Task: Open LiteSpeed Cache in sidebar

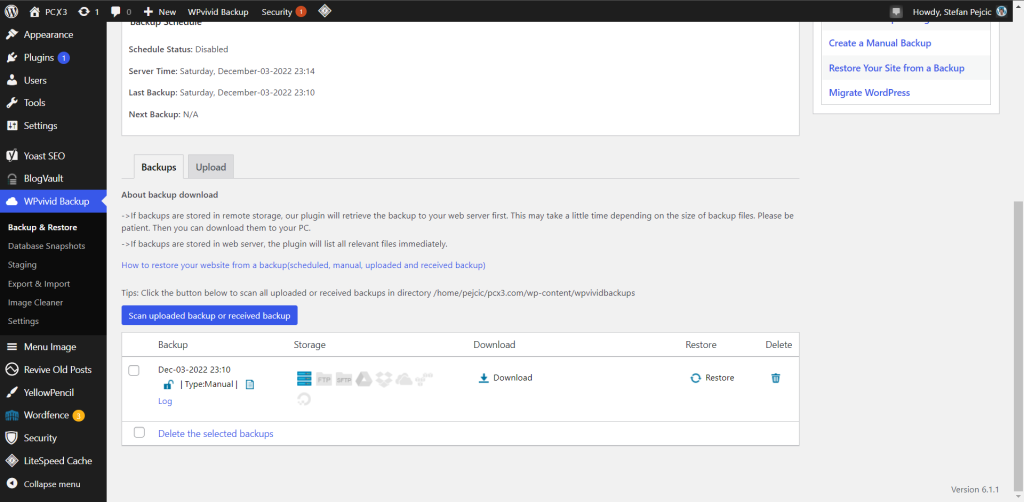Action: 53,460
